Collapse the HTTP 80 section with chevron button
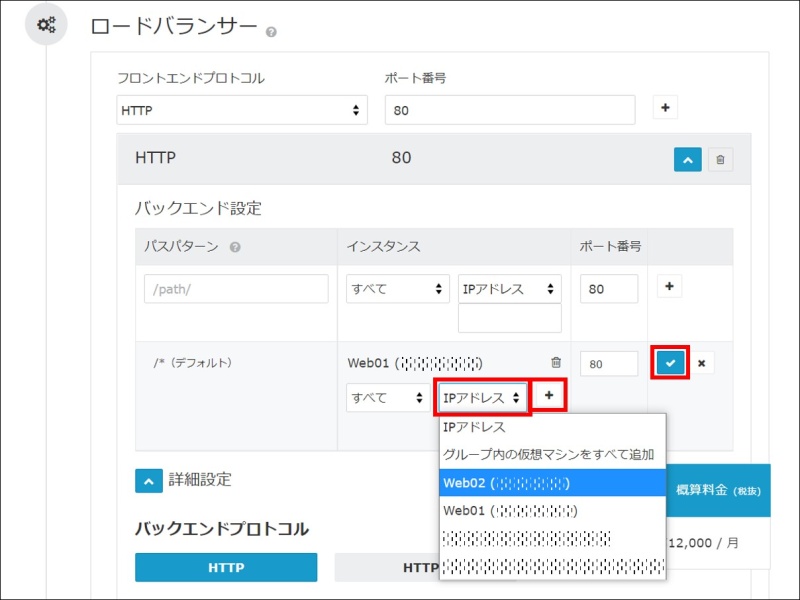The height and width of the screenshot is (600, 800). coord(687,159)
